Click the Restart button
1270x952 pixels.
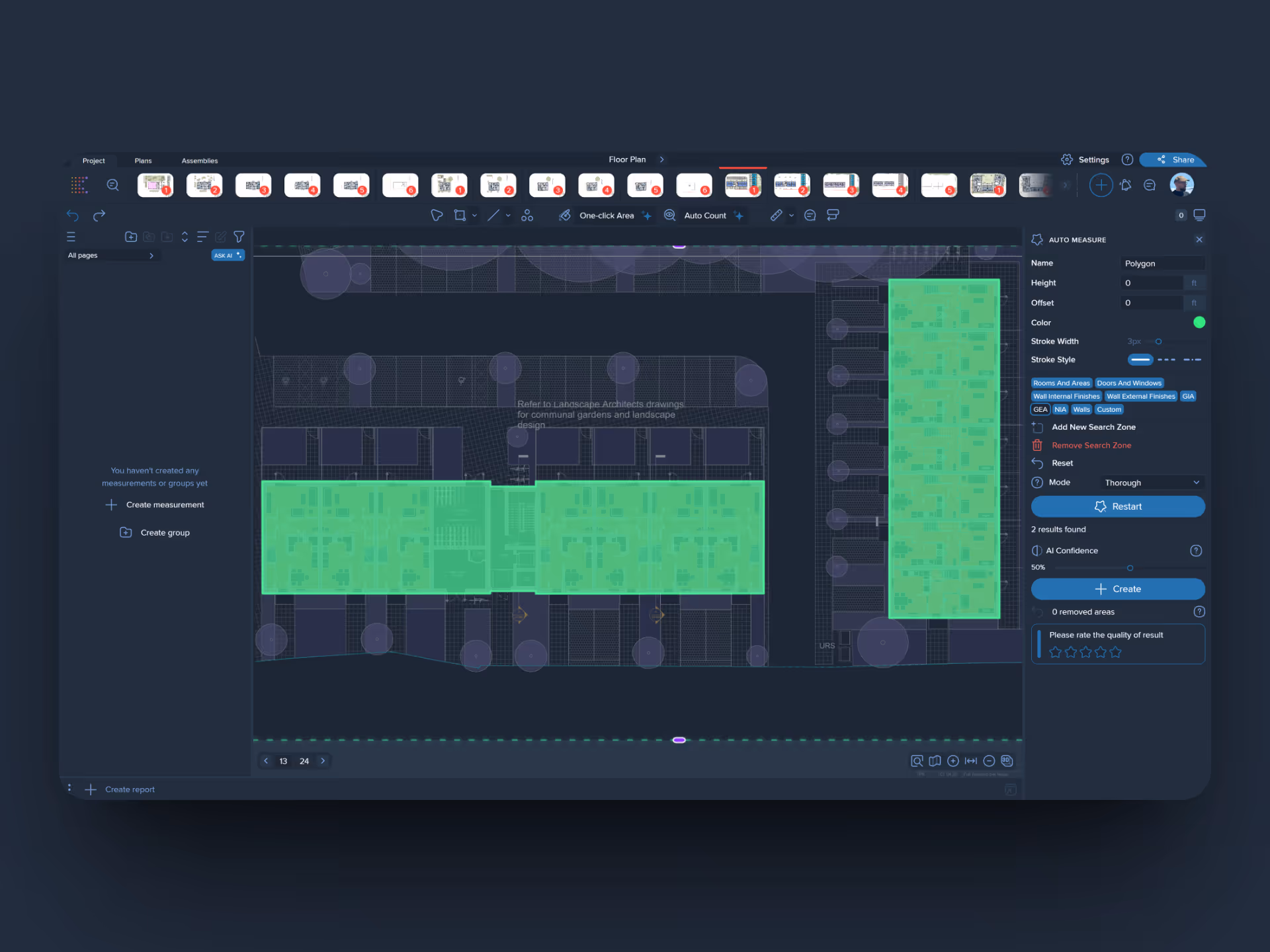coord(1117,506)
